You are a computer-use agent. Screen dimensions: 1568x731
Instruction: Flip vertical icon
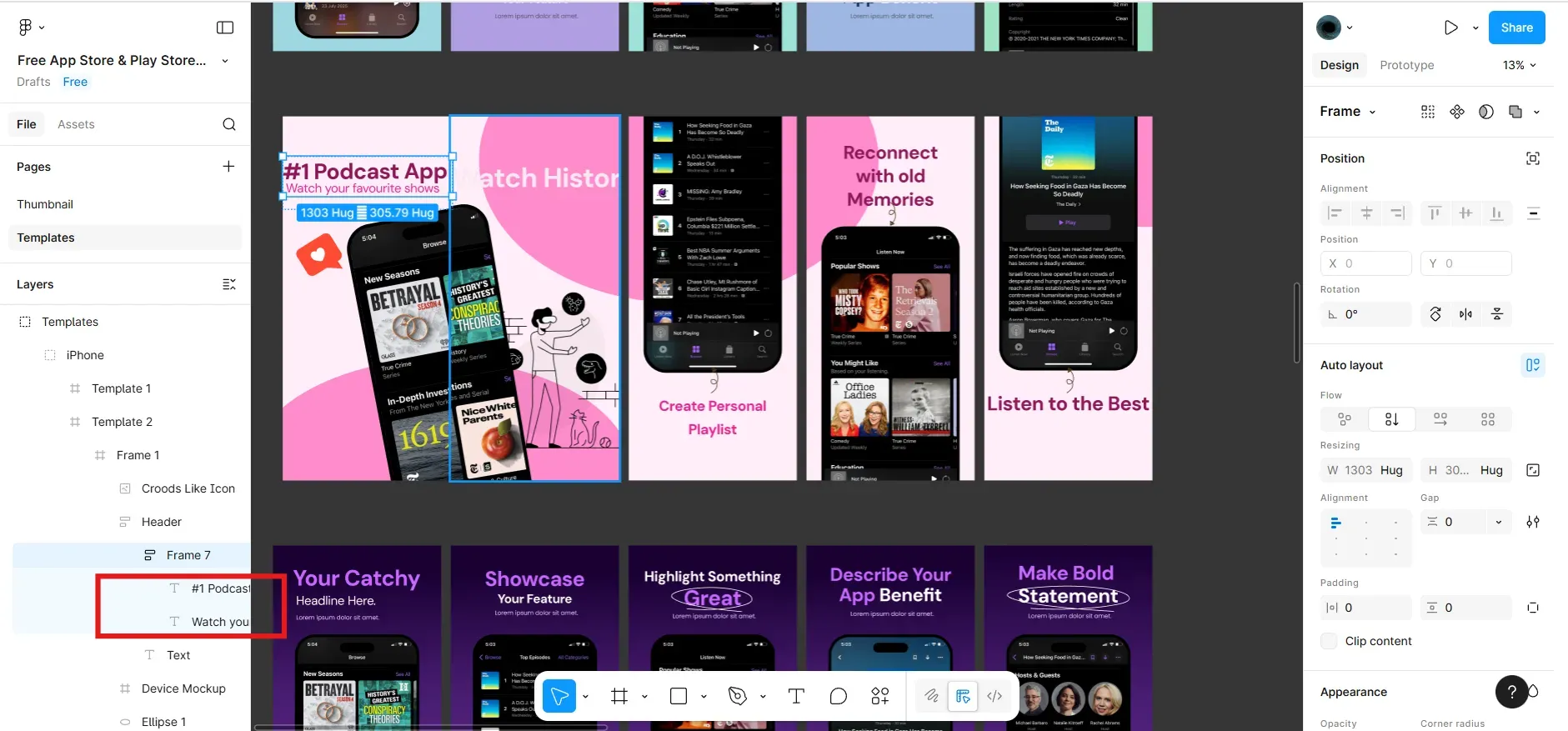[x=1497, y=314]
